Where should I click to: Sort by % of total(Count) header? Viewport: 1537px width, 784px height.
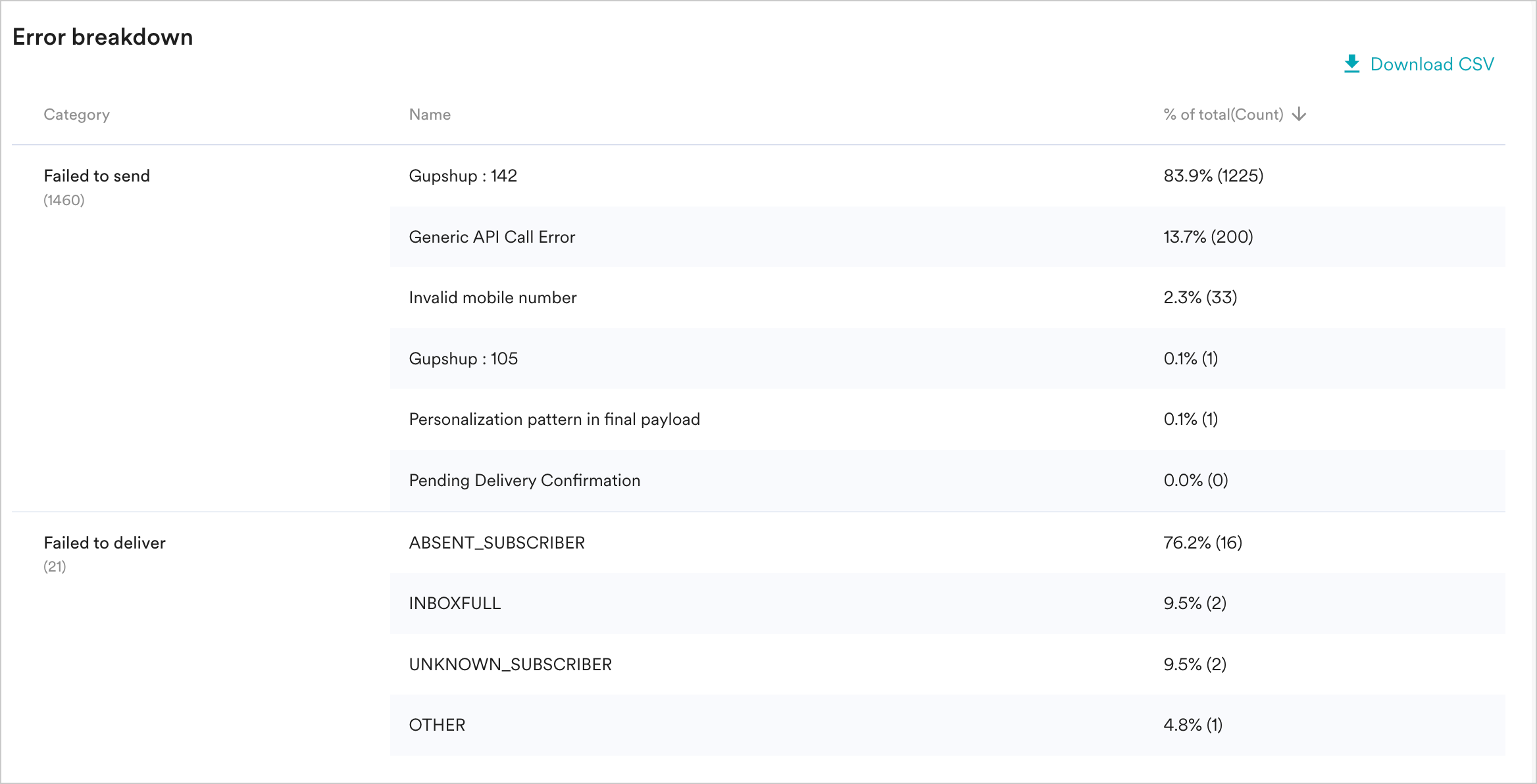1222,114
